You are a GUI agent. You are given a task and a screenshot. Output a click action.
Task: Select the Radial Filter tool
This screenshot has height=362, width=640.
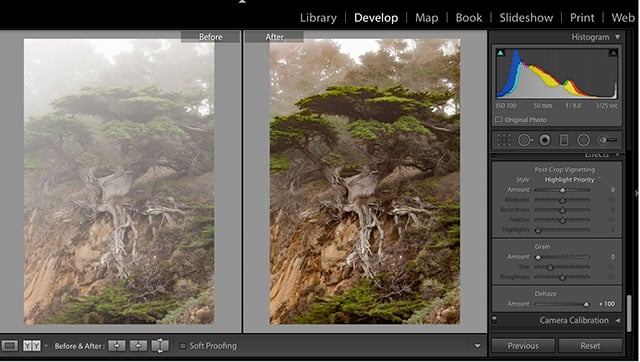(x=584, y=140)
